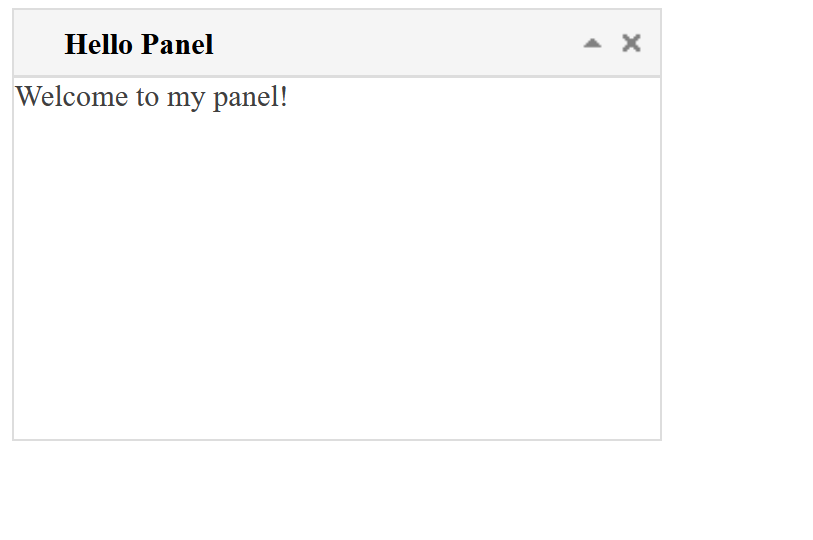The width and height of the screenshot is (813, 540).
Task: Select the word "Panel" in the header title
Action: (177, 44)
